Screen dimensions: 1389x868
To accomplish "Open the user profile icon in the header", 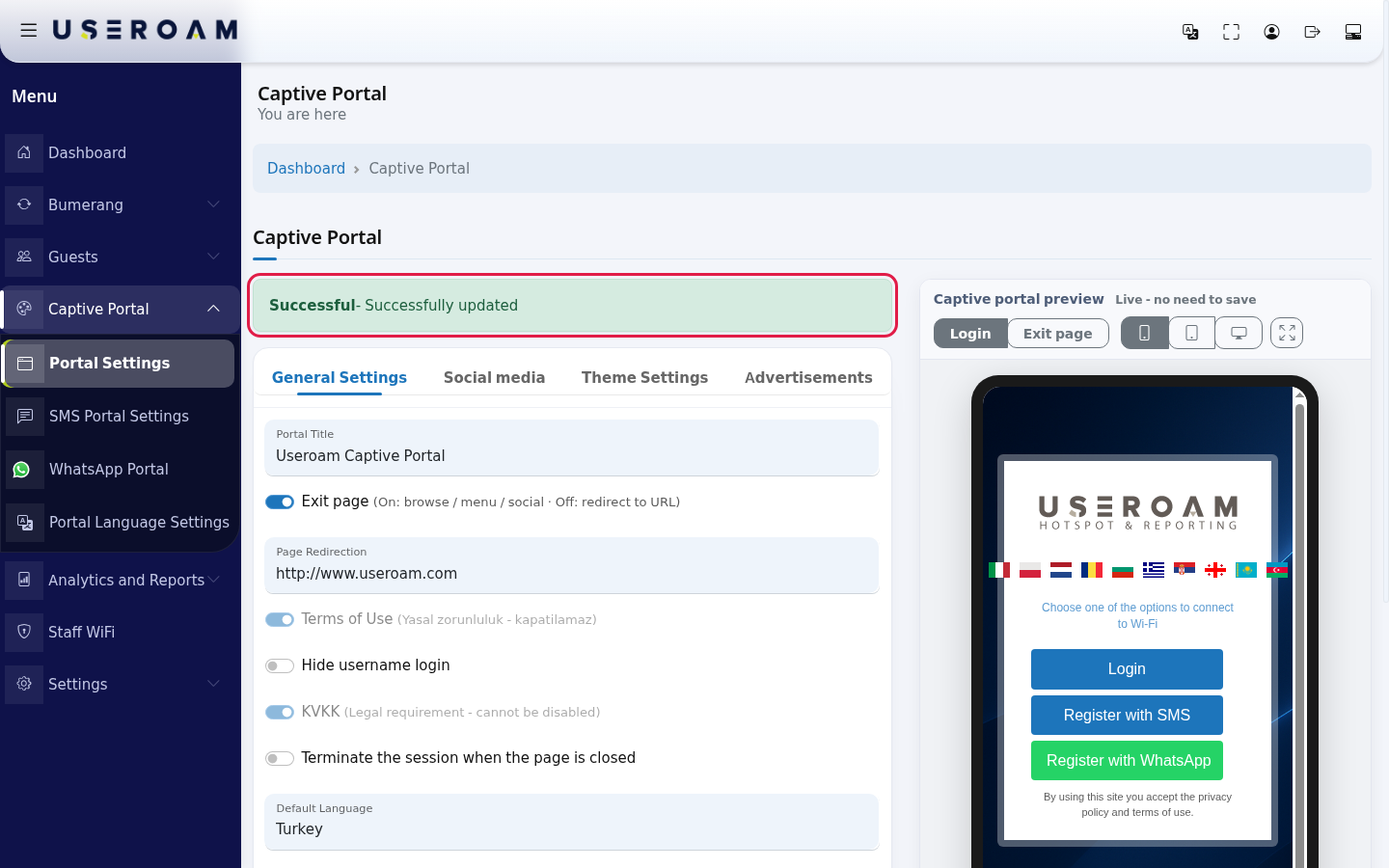I will click(x=1271, y=32).
